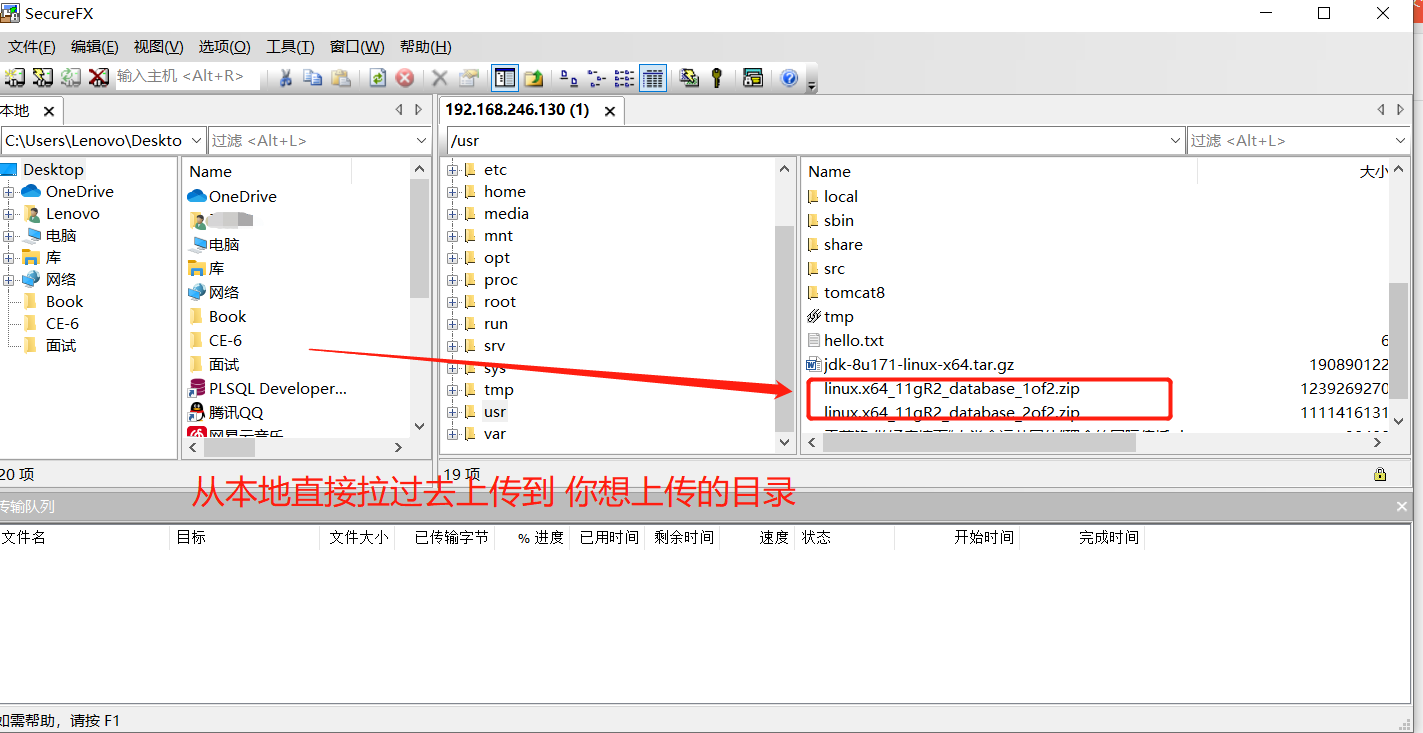1423x733 pixels.
Task: Select linux.x64_11gR2_database_1of2.zip file
Action: [x=951, y=389]
